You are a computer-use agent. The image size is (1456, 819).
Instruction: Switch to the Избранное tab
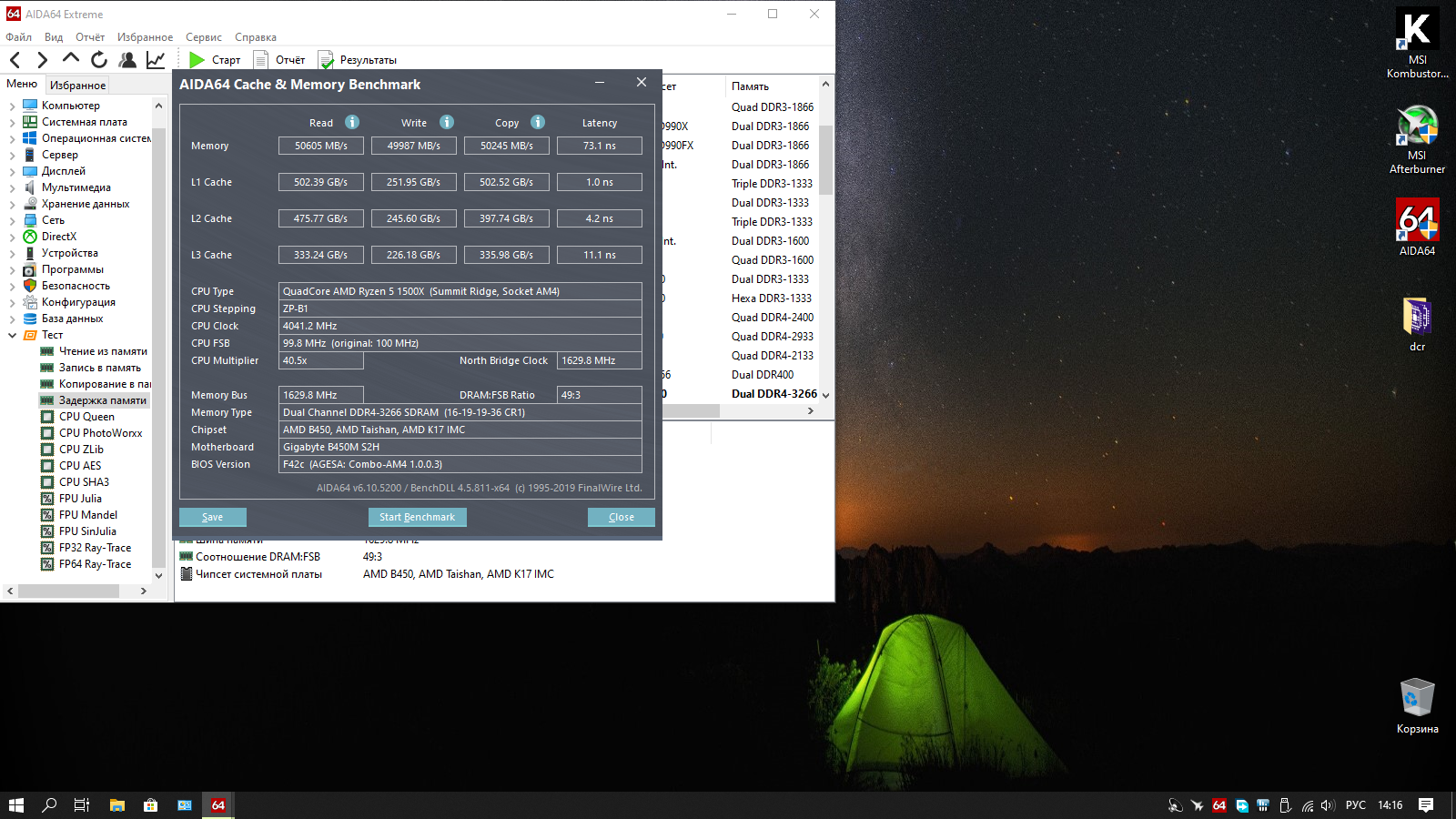77,85
